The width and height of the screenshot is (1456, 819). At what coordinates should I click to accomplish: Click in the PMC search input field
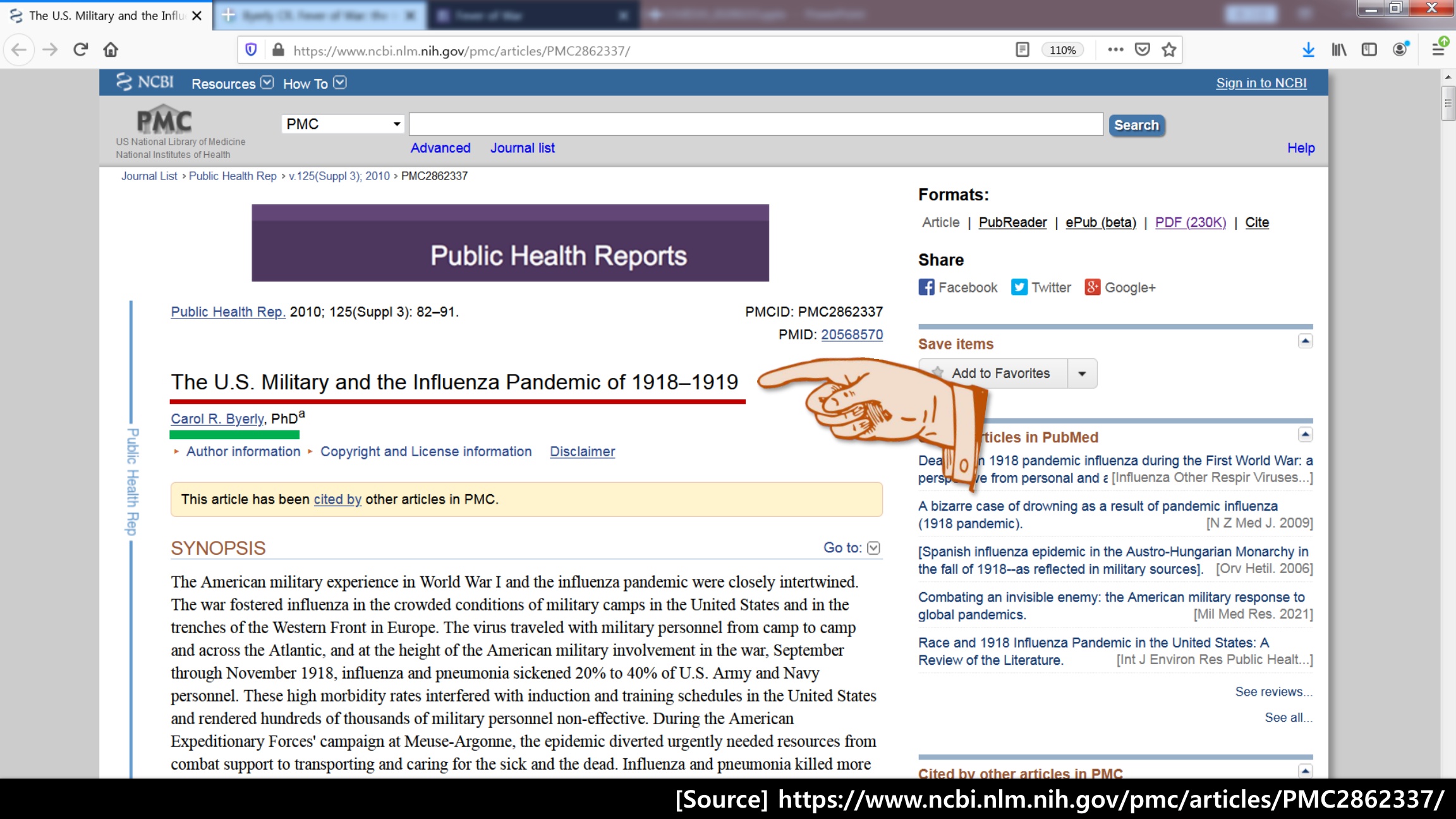756,124
